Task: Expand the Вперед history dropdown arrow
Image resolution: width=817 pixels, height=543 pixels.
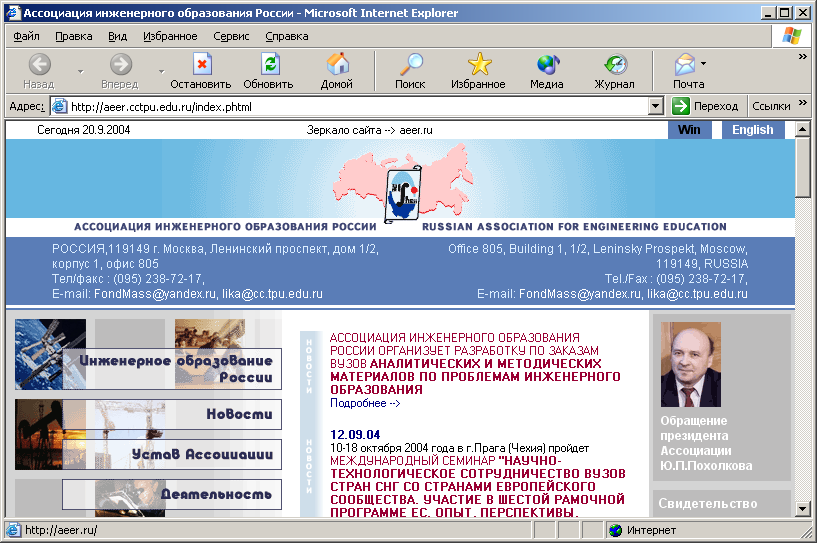Action: coord(162,71)
